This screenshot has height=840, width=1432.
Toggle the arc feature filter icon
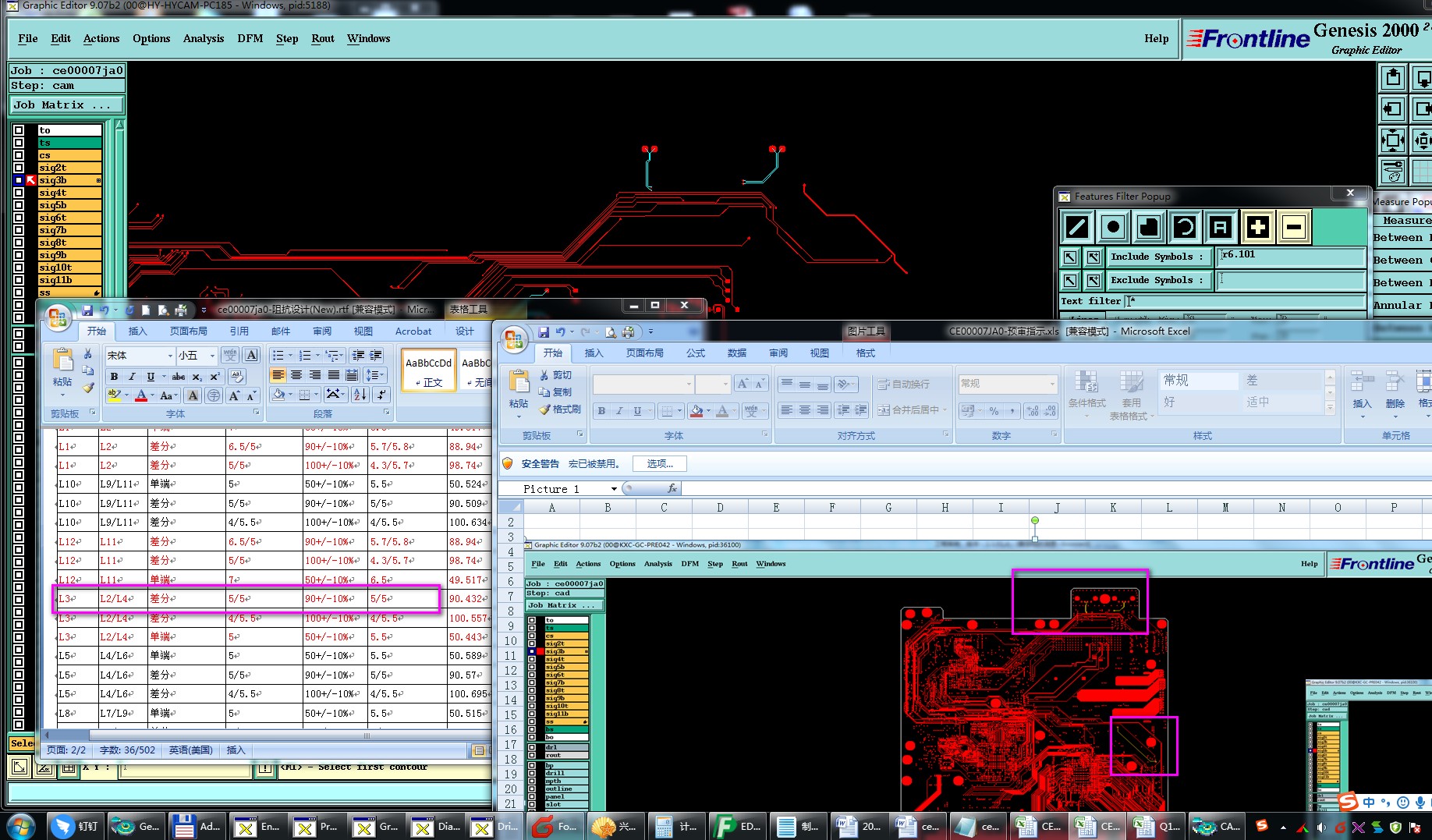(x=1185, y=227)
